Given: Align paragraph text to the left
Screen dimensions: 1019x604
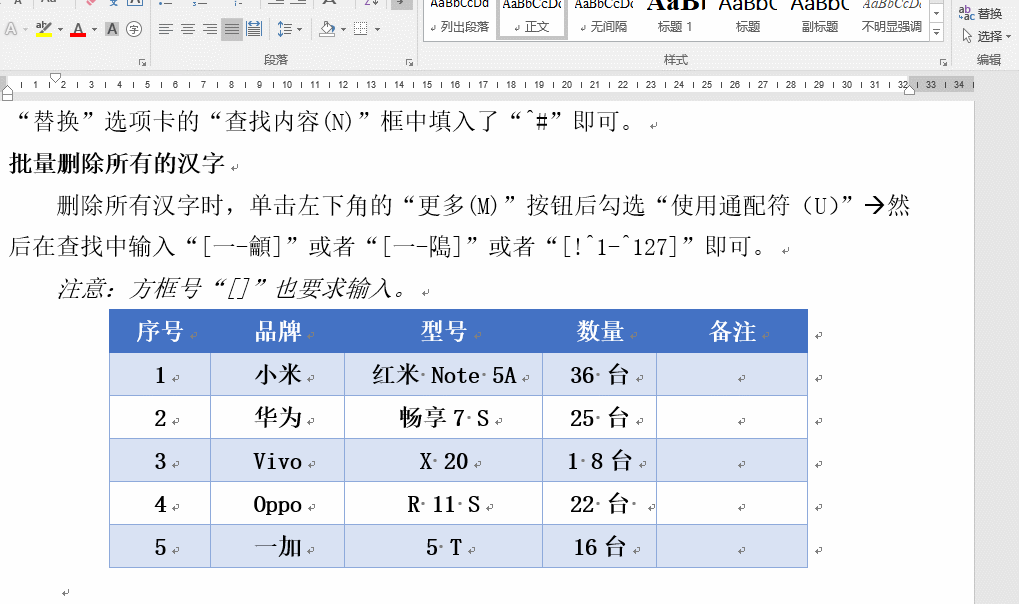Looking at the screenshot, I should [x=166, y=29].
